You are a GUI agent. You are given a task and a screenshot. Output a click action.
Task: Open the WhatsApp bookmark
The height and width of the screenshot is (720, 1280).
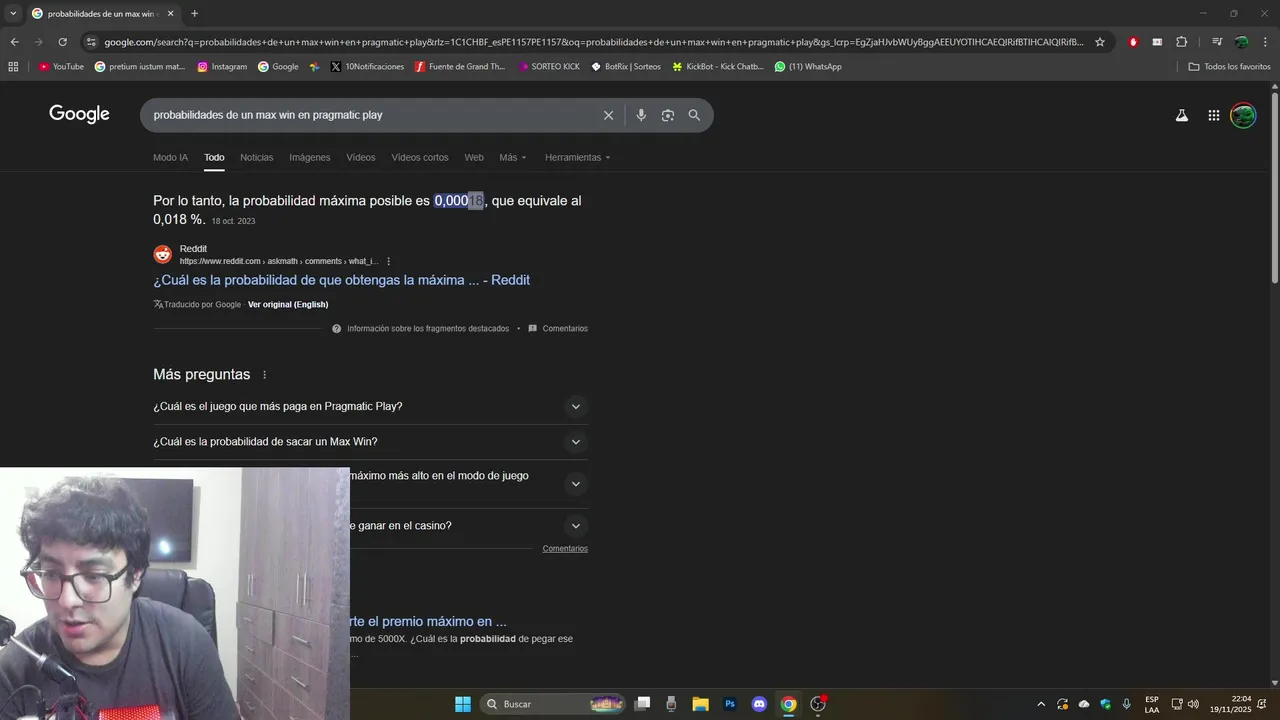[x=808, y=67]
